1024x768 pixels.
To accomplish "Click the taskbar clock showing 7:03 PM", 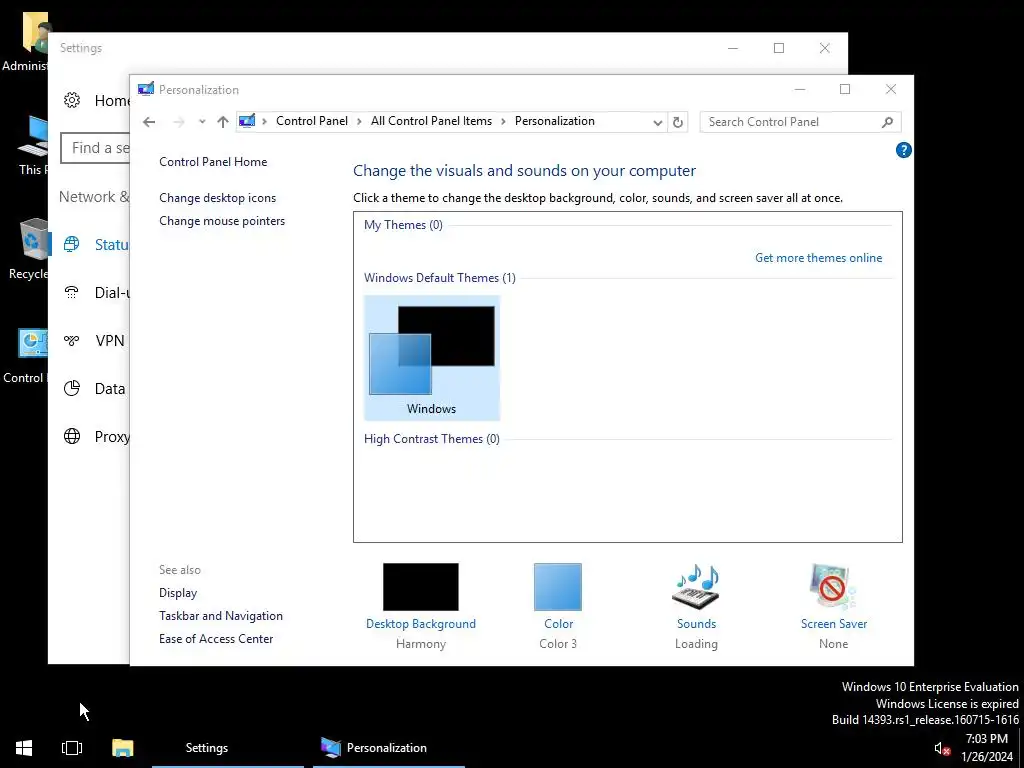I will pos(986,748).
